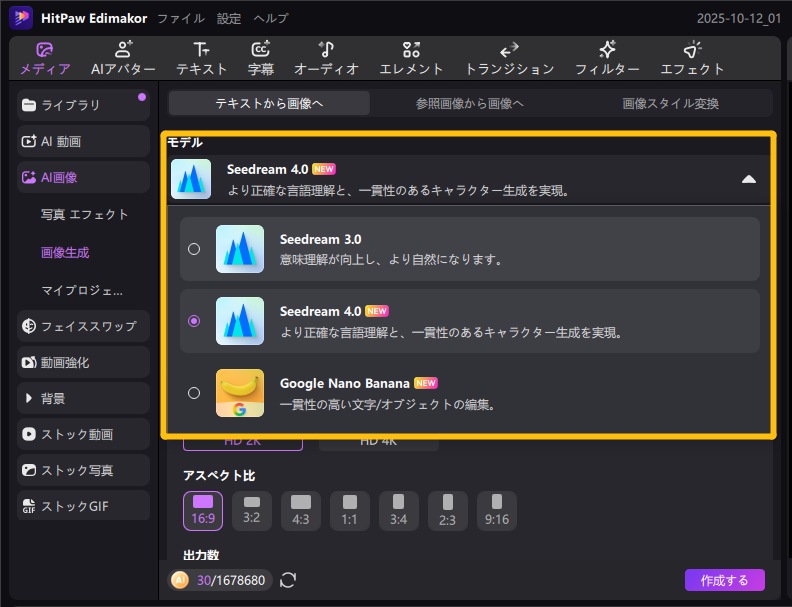Click the HitPaw Edimakor logo icon
The image size is (792, 607).
click(21, 18)
